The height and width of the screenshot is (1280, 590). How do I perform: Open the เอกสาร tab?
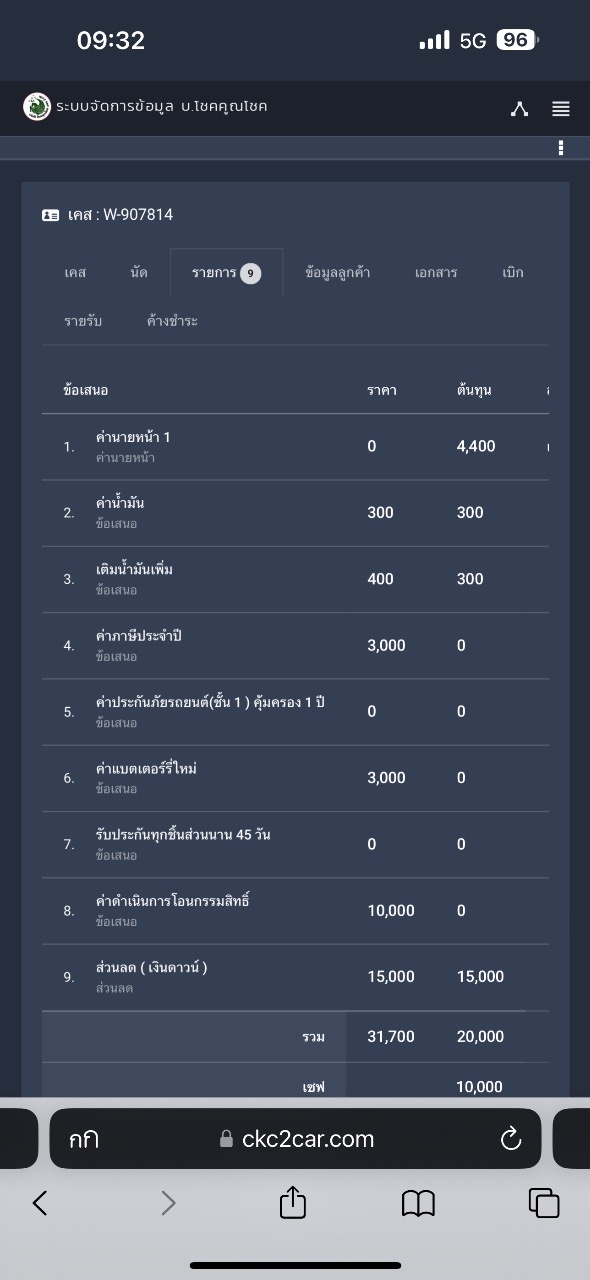pos(436,272)
